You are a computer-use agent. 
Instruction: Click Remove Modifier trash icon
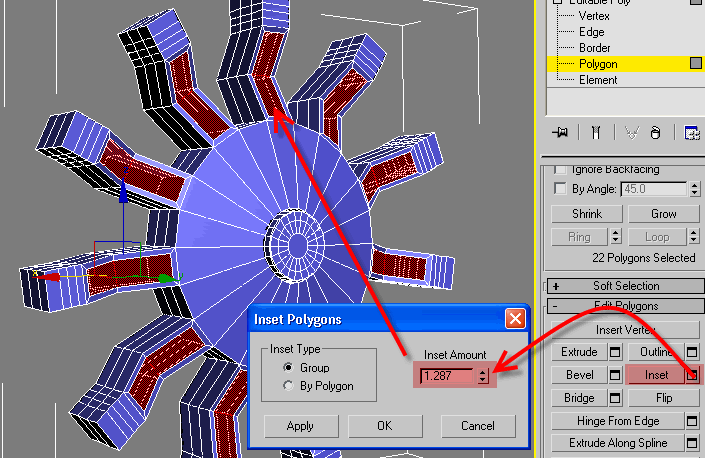click(656, 132)
